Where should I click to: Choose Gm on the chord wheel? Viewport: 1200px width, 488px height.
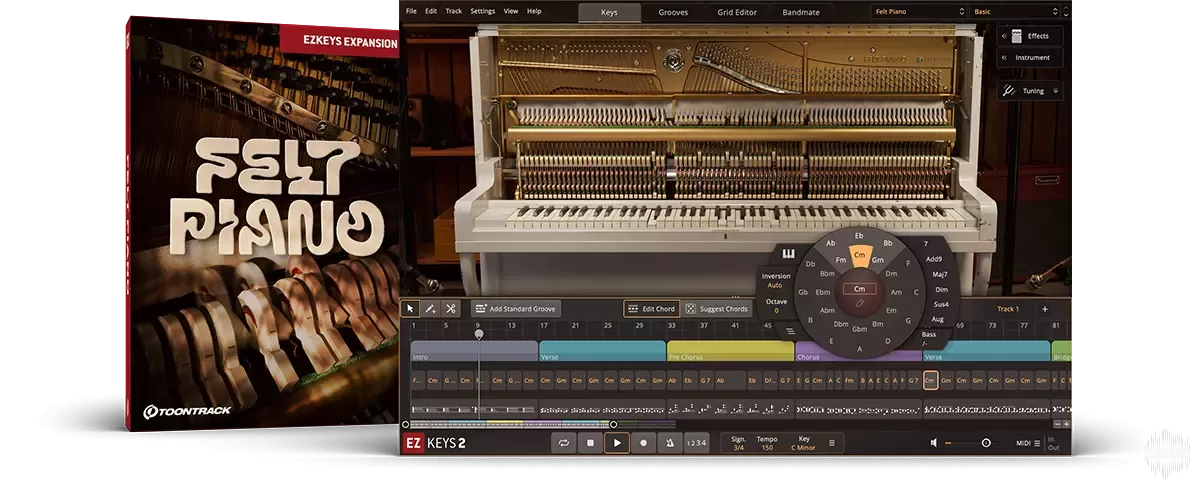click(x=879, y=260)
